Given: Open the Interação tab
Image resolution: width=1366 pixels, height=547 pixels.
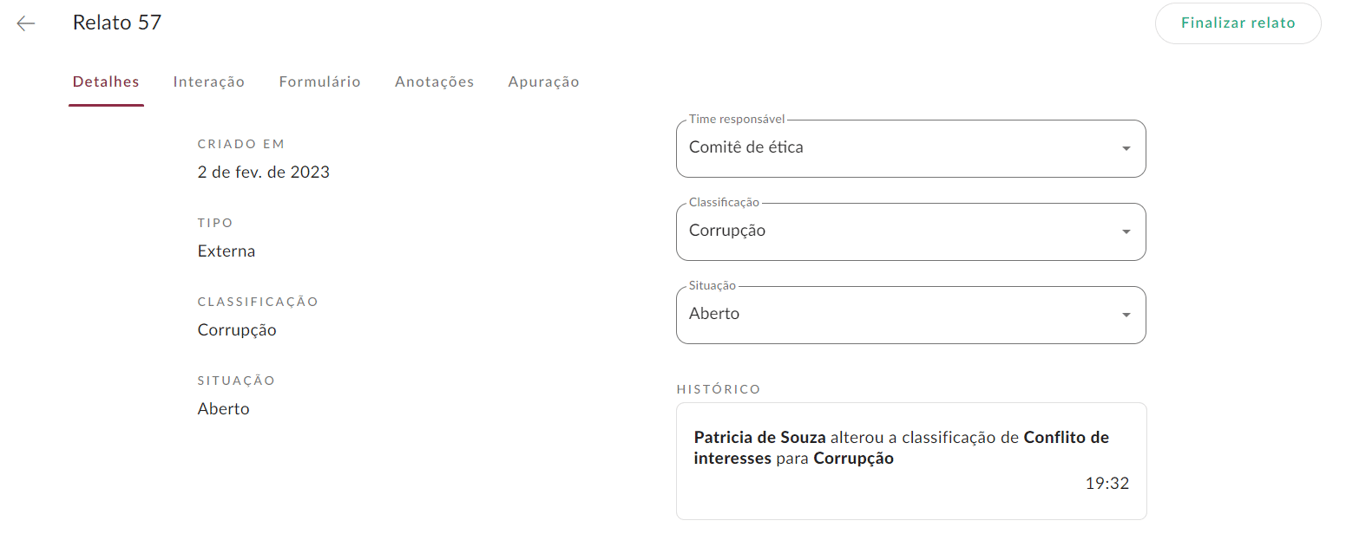Looking at the screenshot, I should coord(209,82).
